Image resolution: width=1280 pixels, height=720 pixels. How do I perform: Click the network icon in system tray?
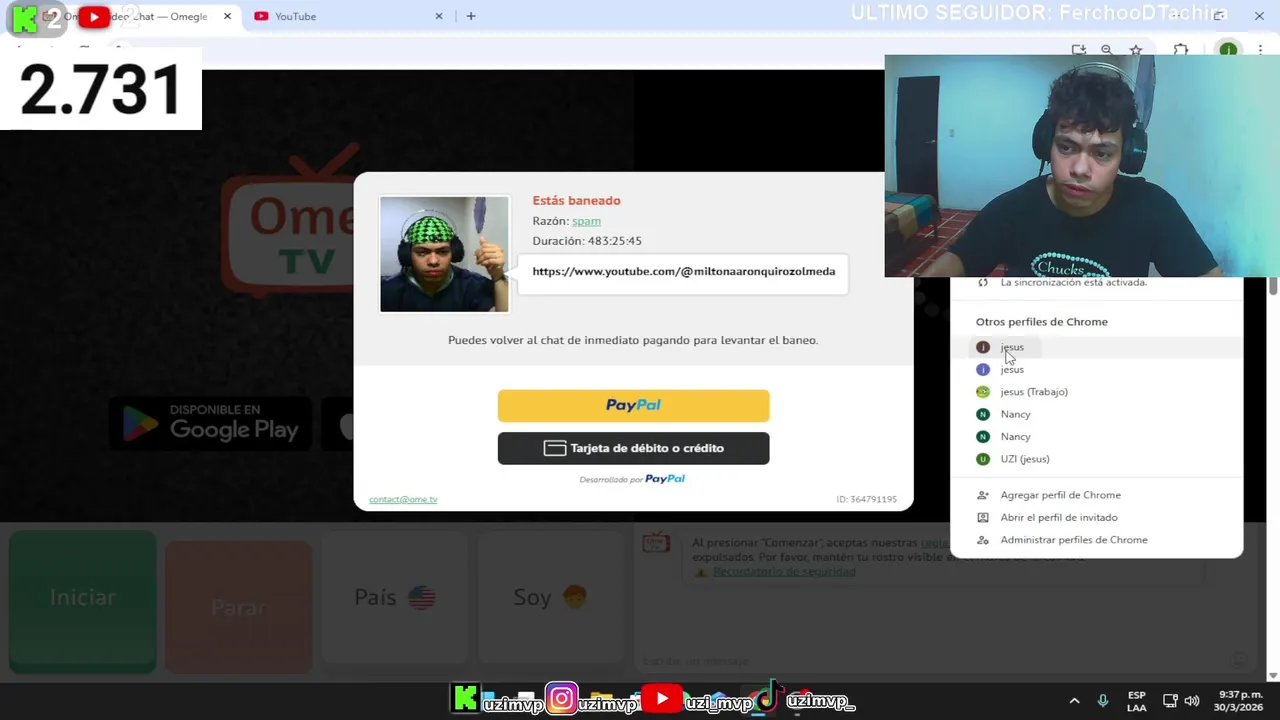[1170, 701]
